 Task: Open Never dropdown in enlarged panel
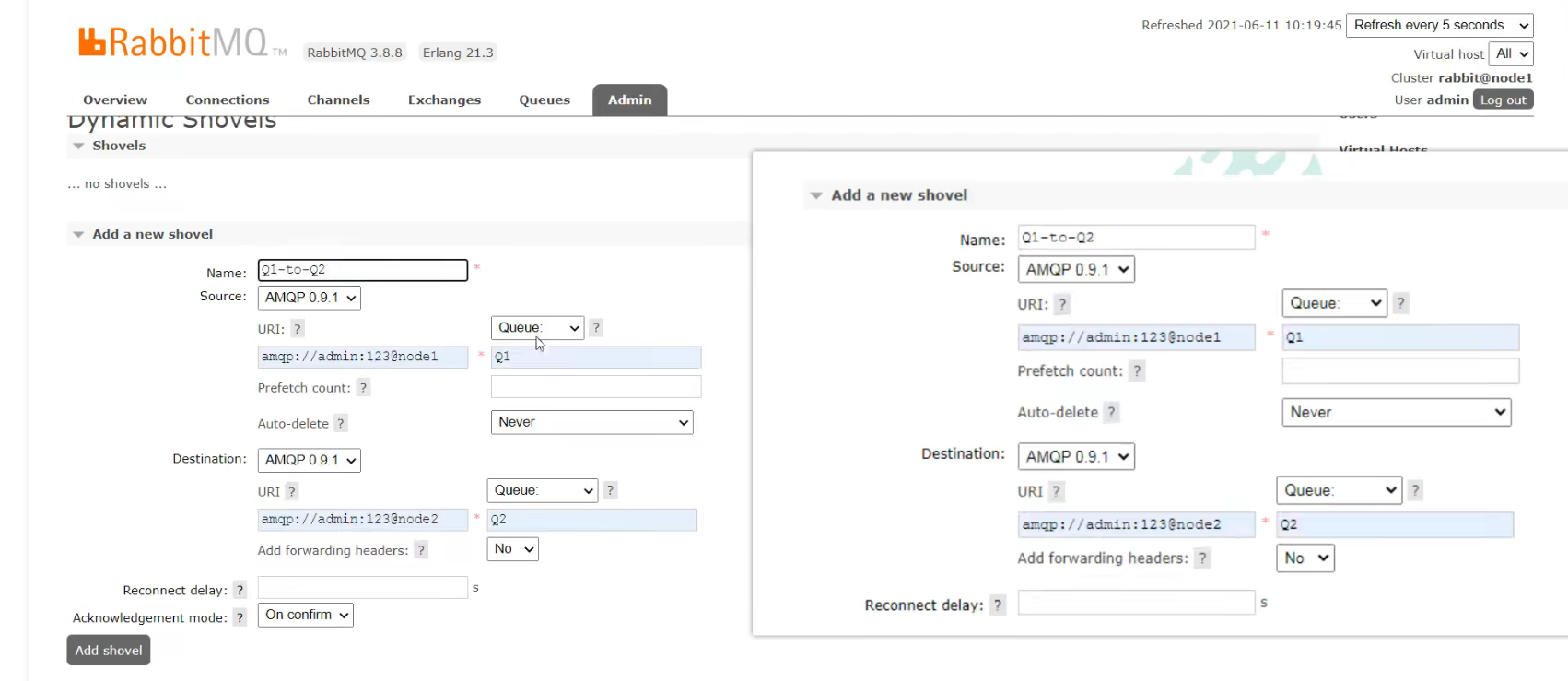point(1397,412)
